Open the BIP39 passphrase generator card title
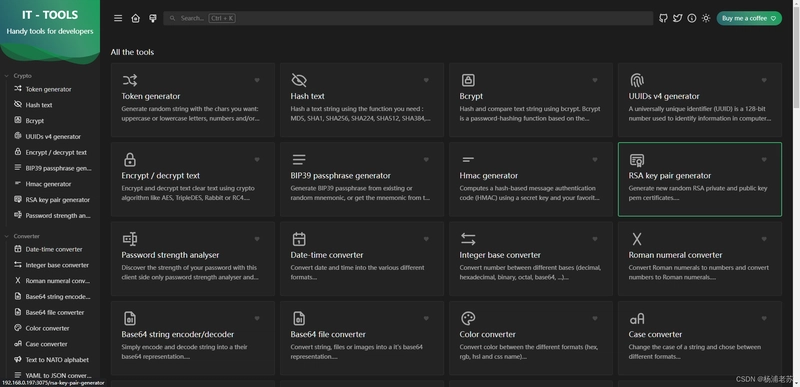Viewport: 800px width, 387px height. point(340,175)
